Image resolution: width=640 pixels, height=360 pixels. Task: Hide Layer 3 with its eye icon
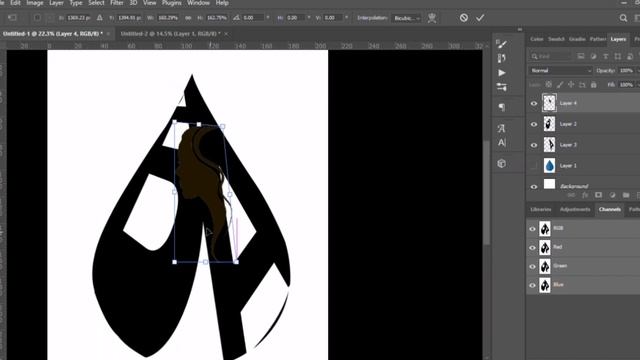pyautogui.click(x=534, y=145)
